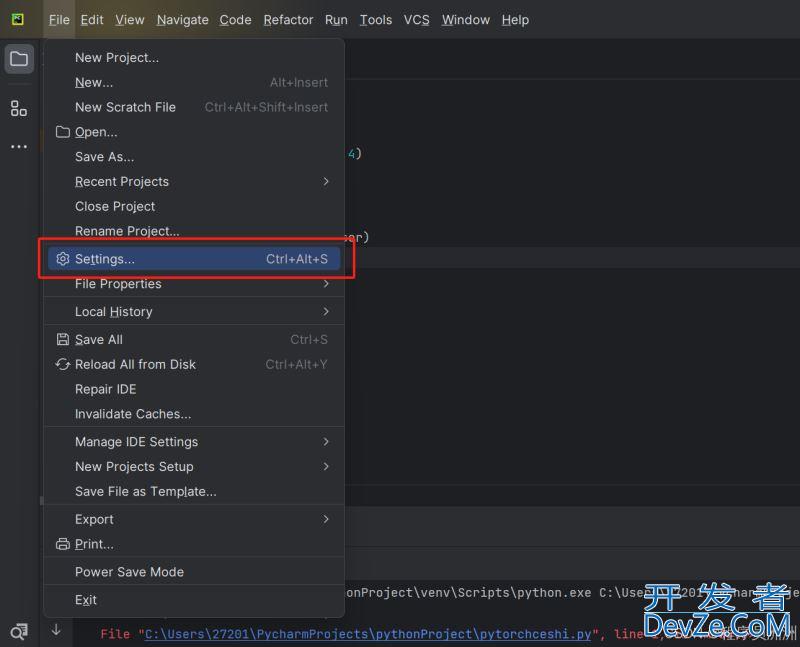The image size is (800, 647).
Task: Click the down arrow icon in run panel
Action: (x=56, y=630)
